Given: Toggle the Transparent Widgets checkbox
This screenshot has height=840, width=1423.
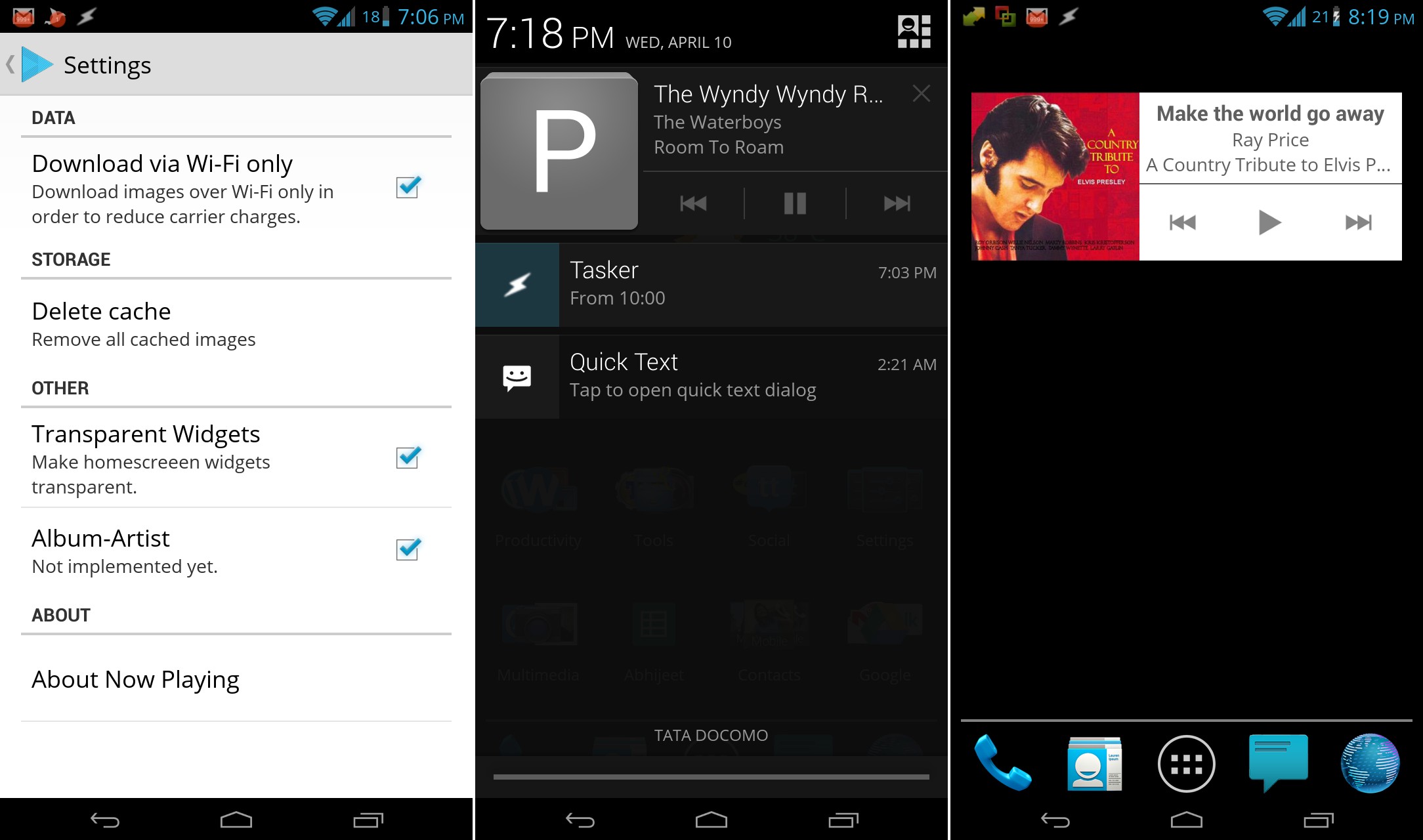Looking at the screenshot, I should pyautogui.click(x=407, y=458).
